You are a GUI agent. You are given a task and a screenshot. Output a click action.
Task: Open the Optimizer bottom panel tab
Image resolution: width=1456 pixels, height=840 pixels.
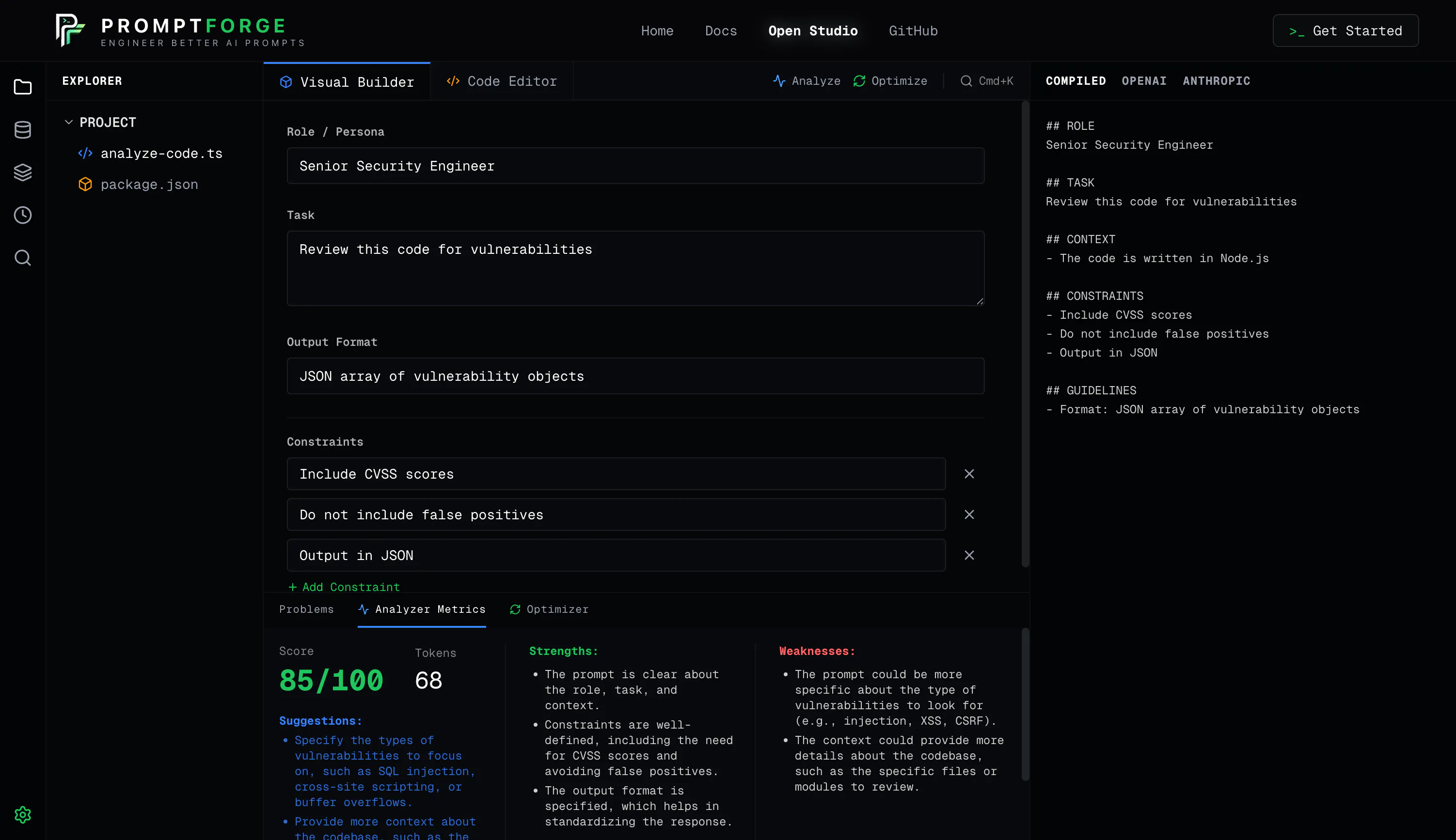549,609
